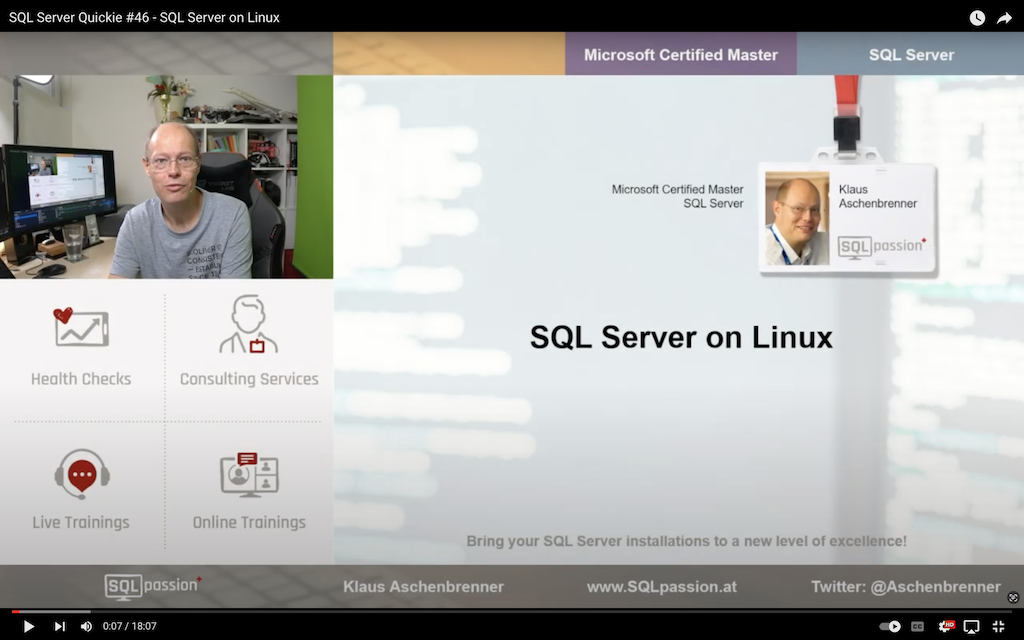The width and height of the screenshot is (1024, 640).
Task: Seek on the video progress bar
Action: (x=512, y=612)
